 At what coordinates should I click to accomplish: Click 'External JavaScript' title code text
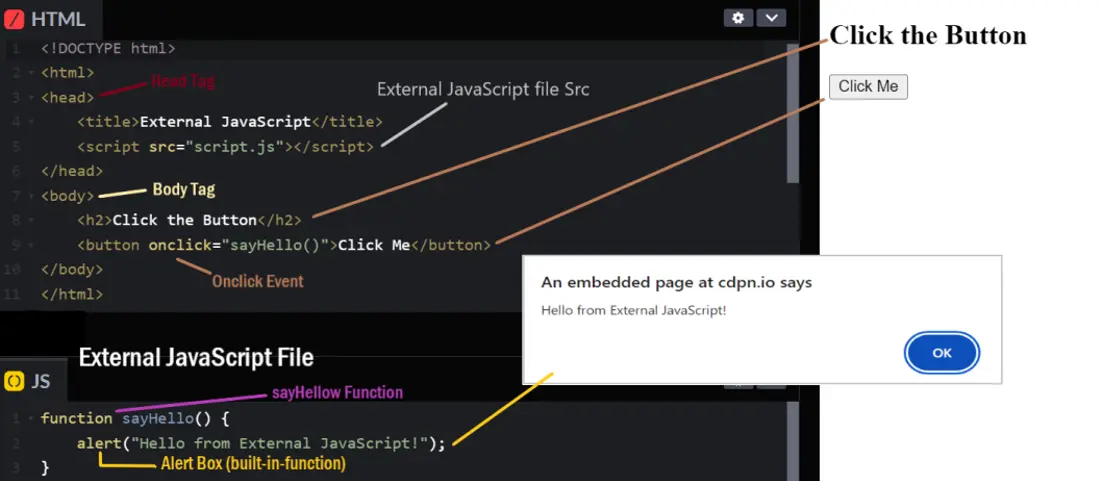(225, 121)
